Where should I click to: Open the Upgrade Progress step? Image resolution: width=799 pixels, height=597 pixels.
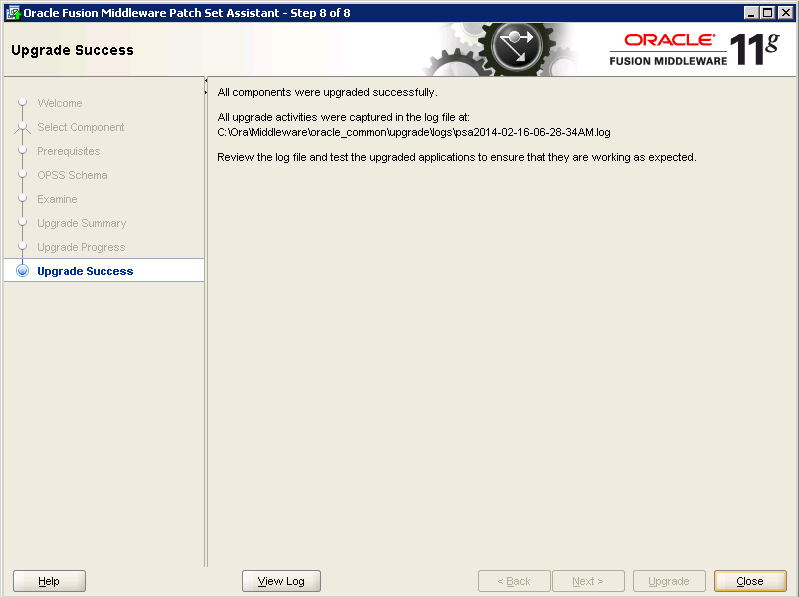pos(81,247)
